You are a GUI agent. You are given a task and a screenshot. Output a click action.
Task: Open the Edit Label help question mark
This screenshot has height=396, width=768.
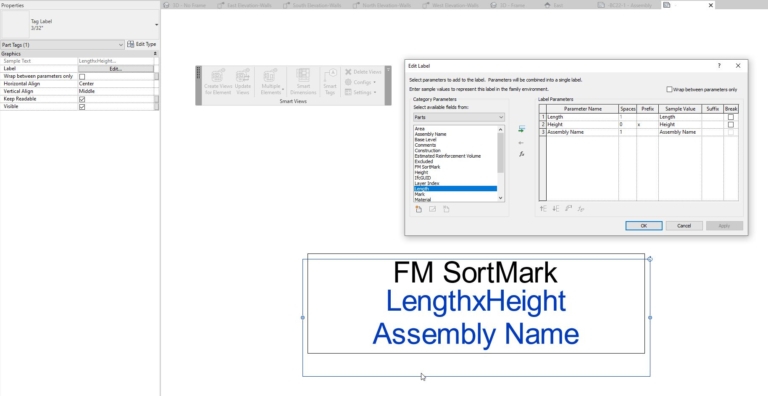719,66
